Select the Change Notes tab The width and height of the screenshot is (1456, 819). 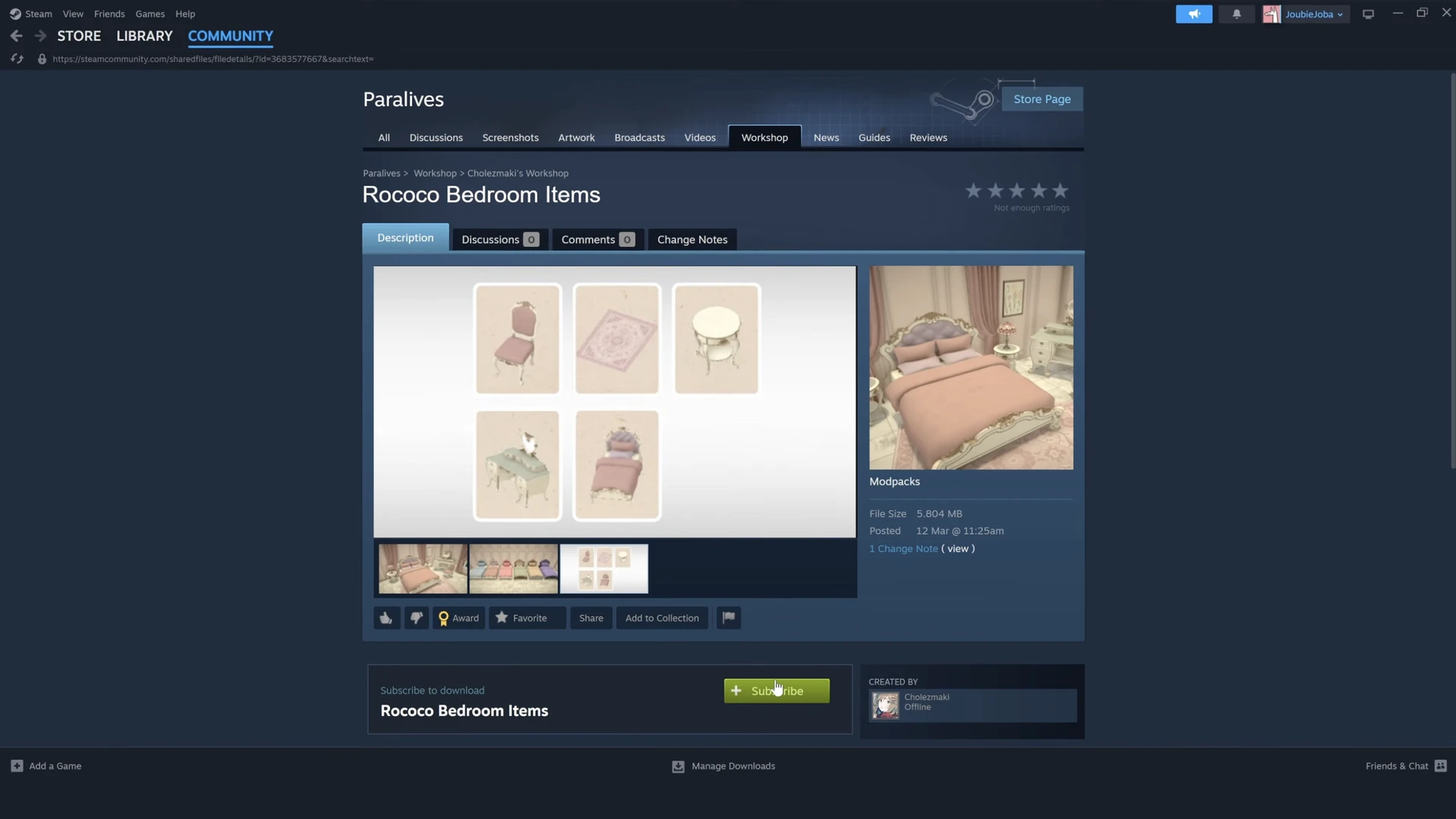[x=692, y=240]
